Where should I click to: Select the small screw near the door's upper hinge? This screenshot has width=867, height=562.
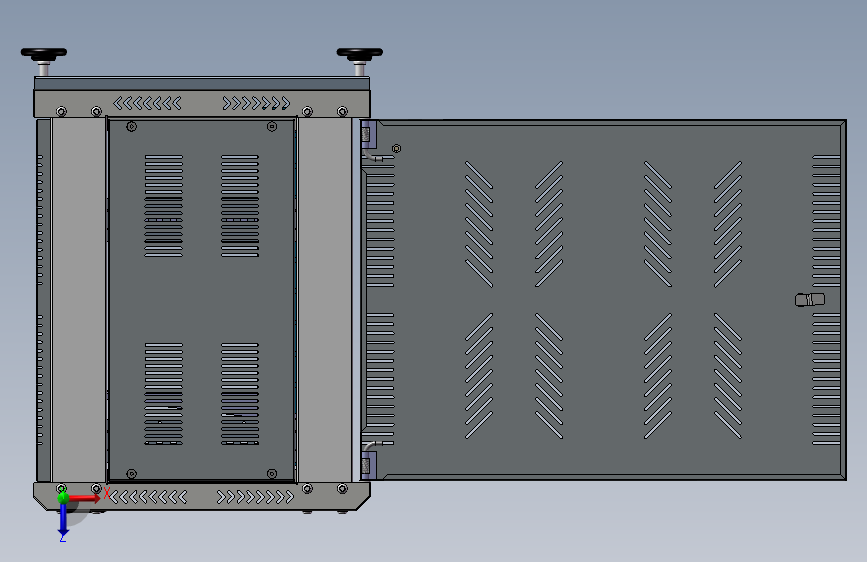[396, 148]
